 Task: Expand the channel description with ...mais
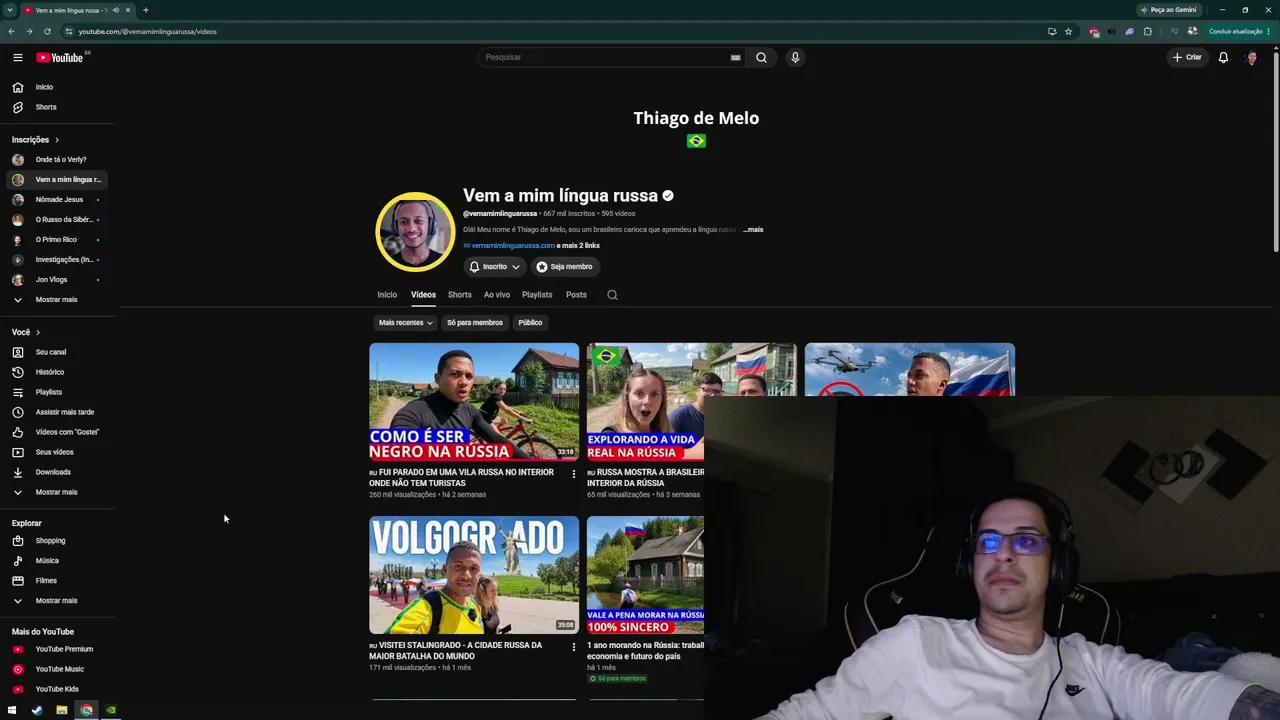tap(753, 230)
